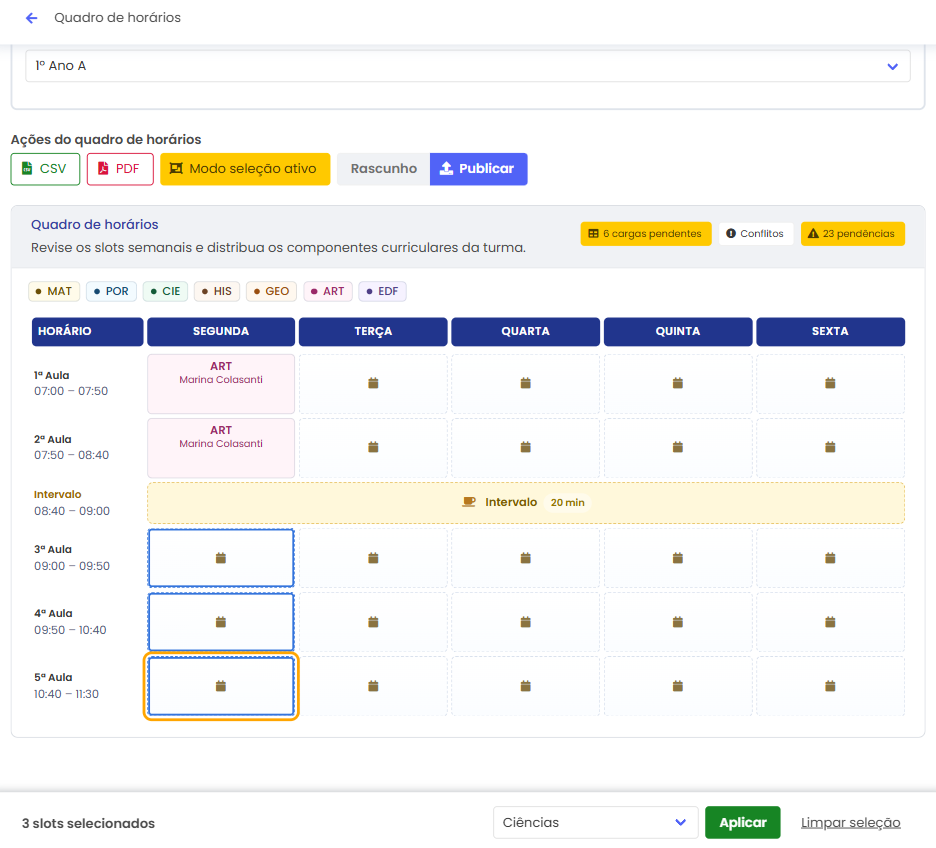Click empty slot icon Terça 2ª Aula

373,447
